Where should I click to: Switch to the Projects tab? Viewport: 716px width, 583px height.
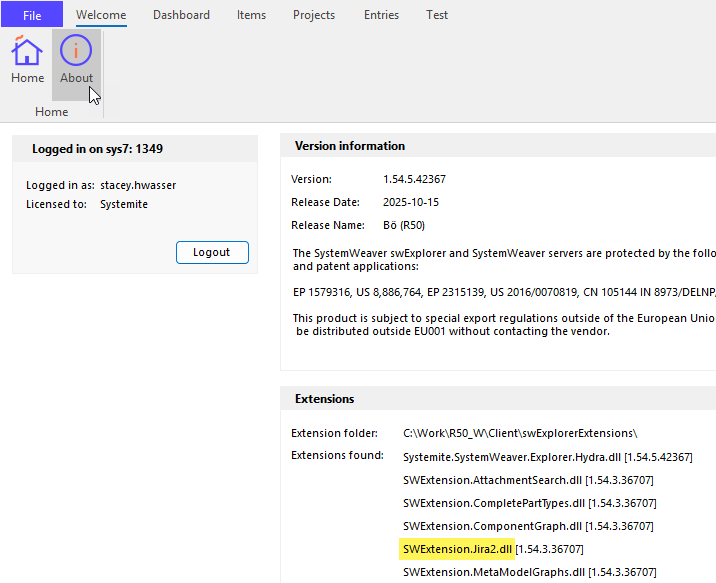314,15
